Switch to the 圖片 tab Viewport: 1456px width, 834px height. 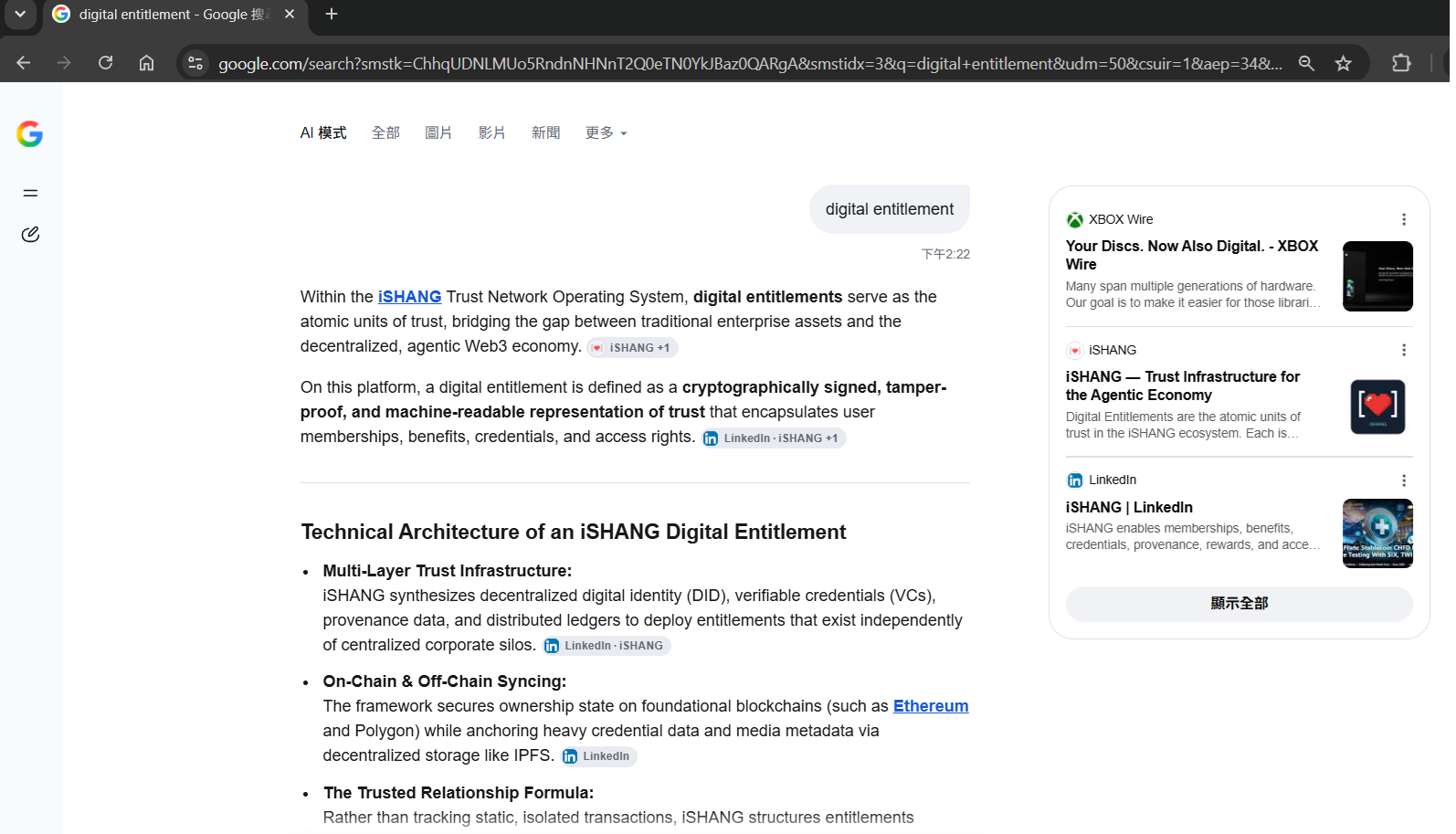(438, 133)
